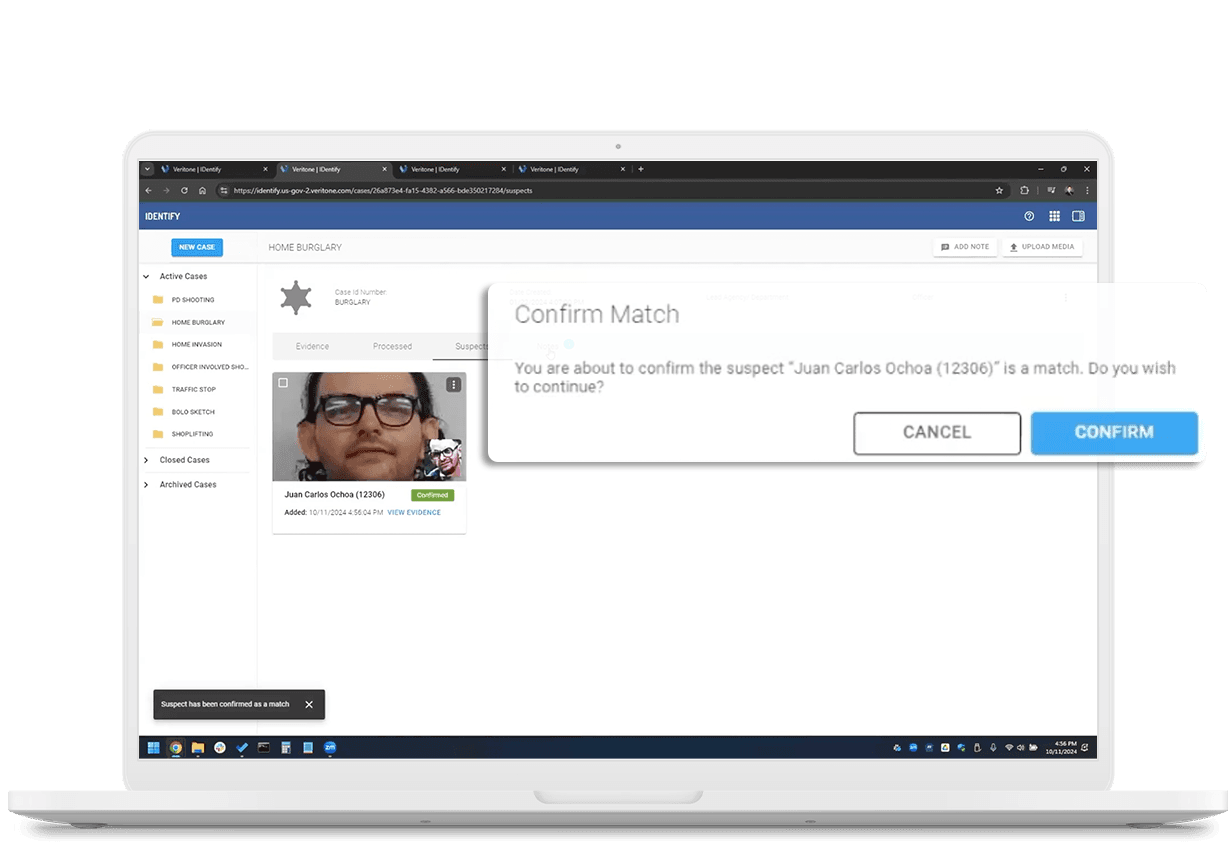
Task: Switch to the Evidence tab
Action: pos(312,346)
